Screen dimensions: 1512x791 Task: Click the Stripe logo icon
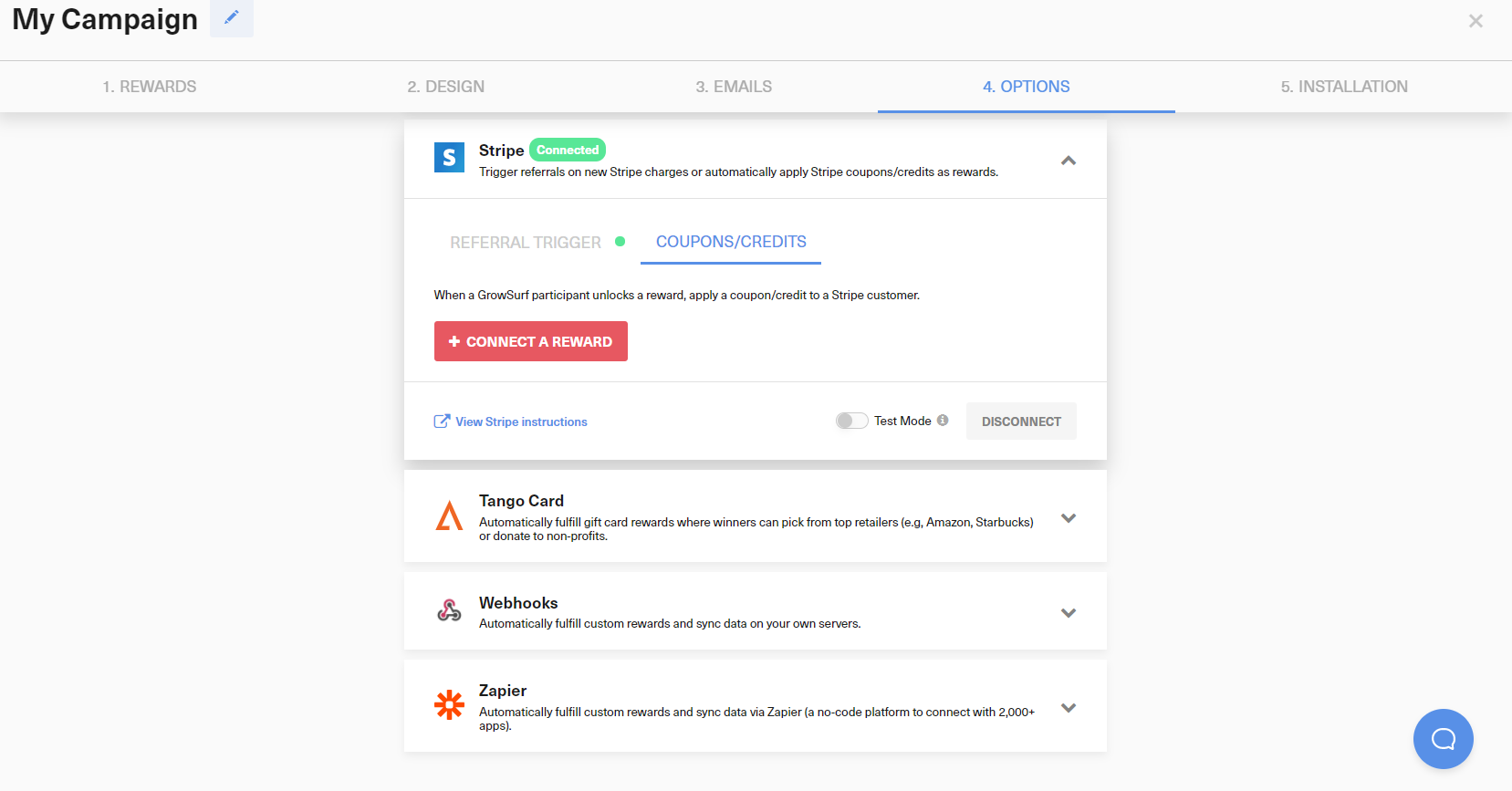tap(449, 158)
